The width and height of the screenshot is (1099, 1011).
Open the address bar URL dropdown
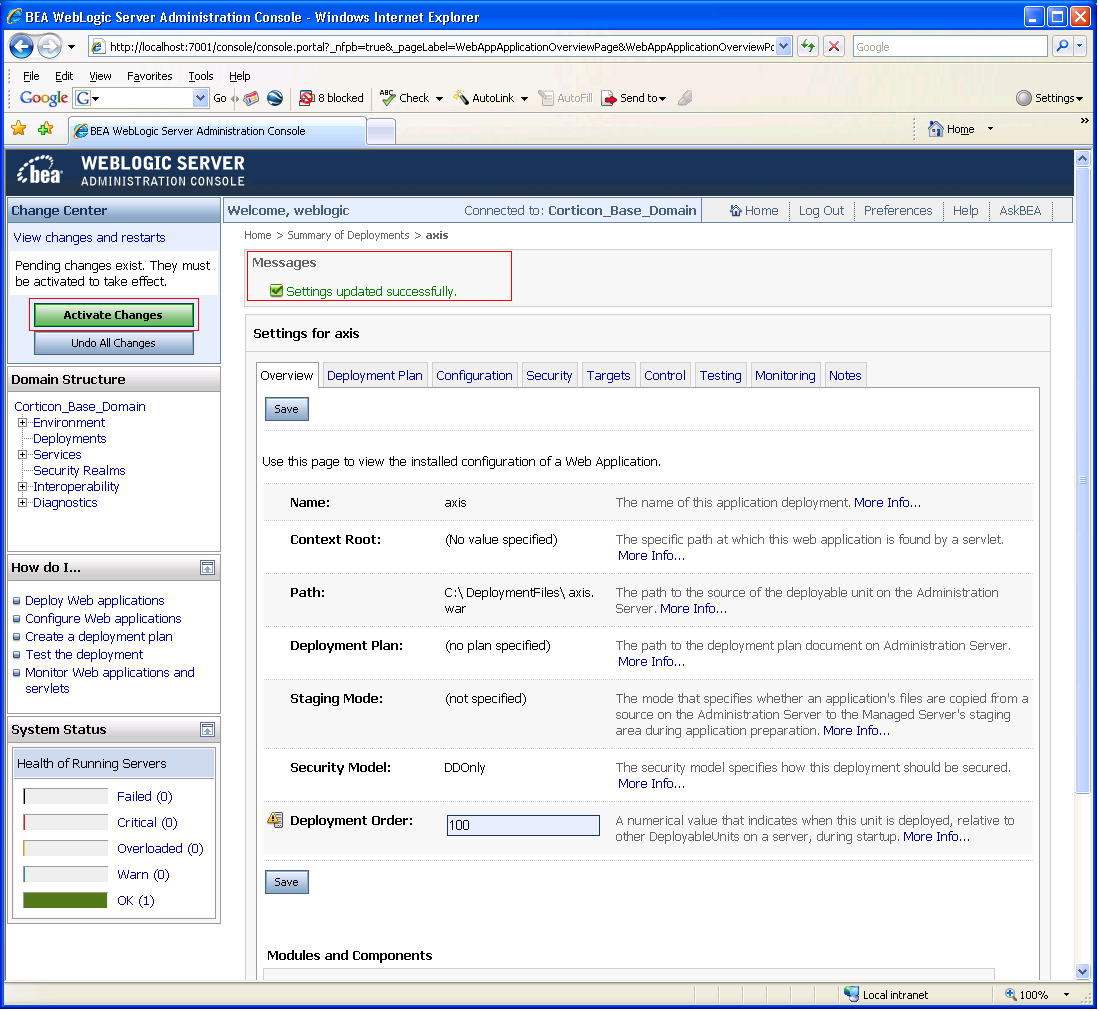784,46
